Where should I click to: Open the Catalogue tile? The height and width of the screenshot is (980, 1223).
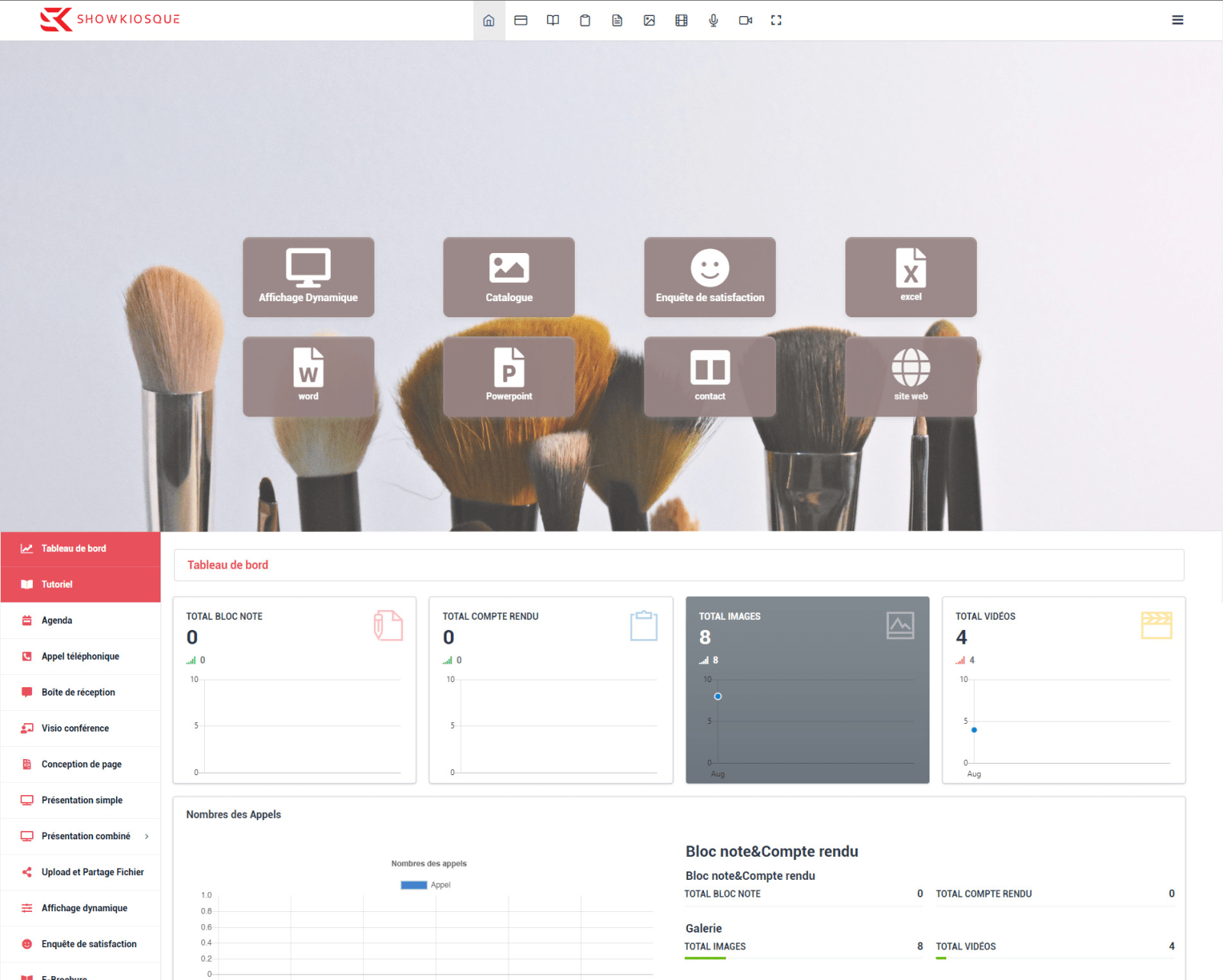click(x=509, y=277)
